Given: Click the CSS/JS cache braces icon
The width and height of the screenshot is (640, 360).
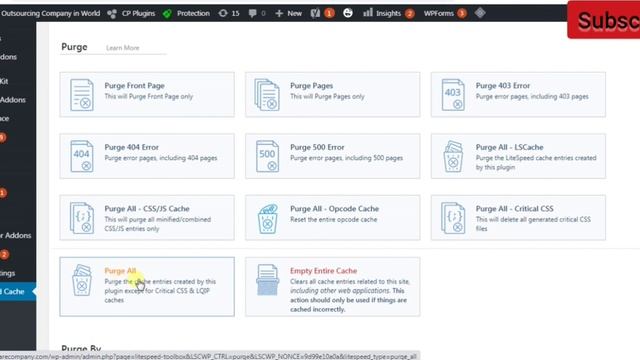Looking at the screenshot, I should click(x=82, y=218).
